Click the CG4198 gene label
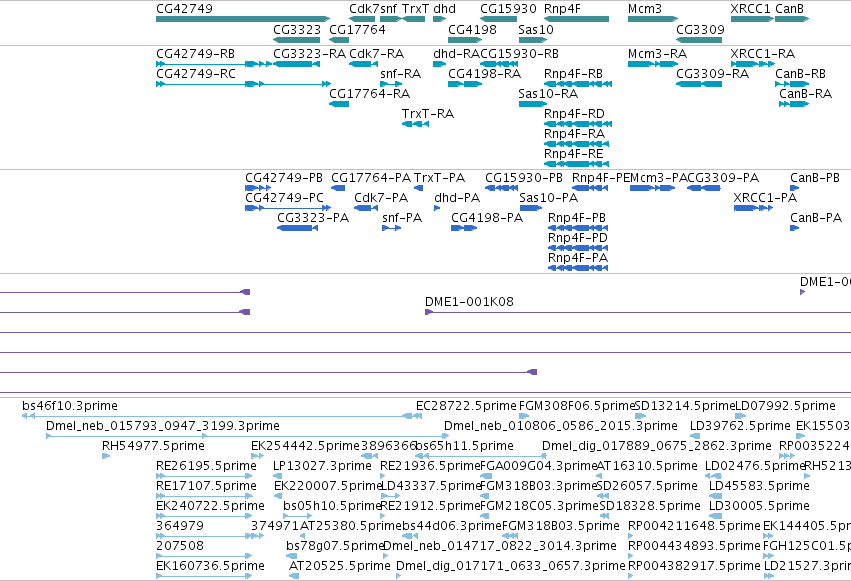The width and height of the screenshot is (851, 581). [x=472, y=30]
